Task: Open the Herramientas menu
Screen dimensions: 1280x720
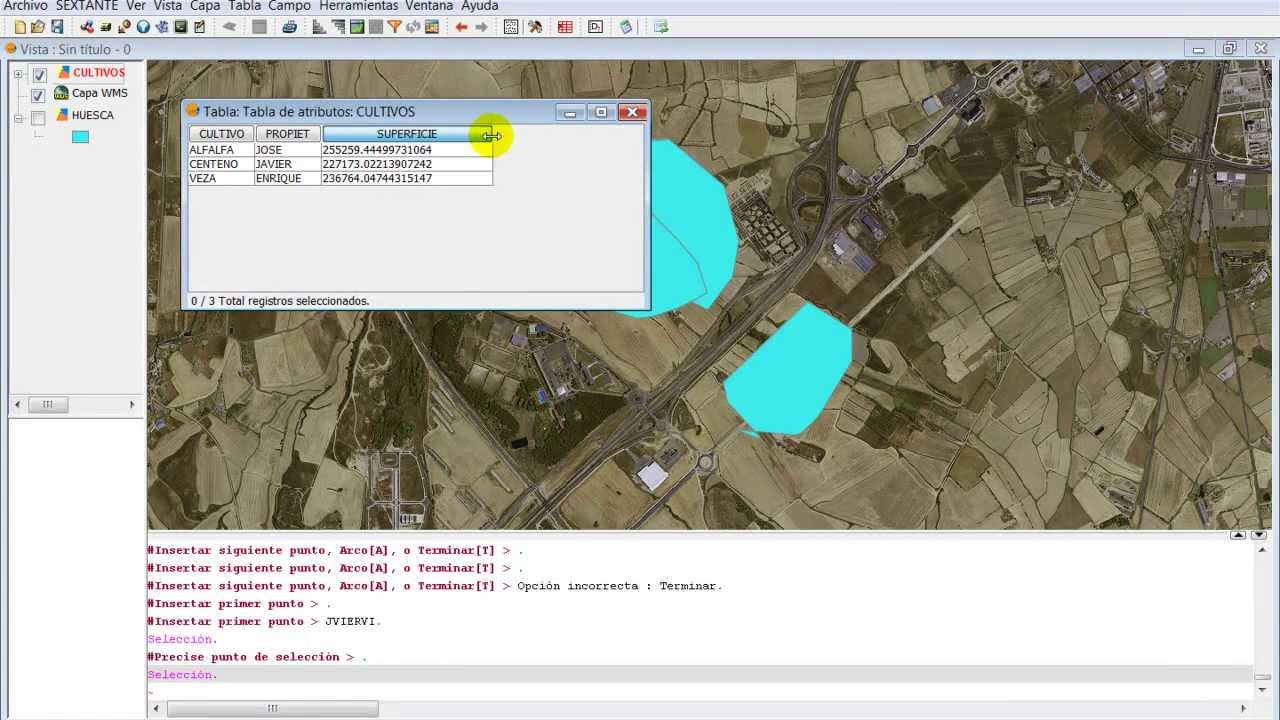Action: pos(358,6)
